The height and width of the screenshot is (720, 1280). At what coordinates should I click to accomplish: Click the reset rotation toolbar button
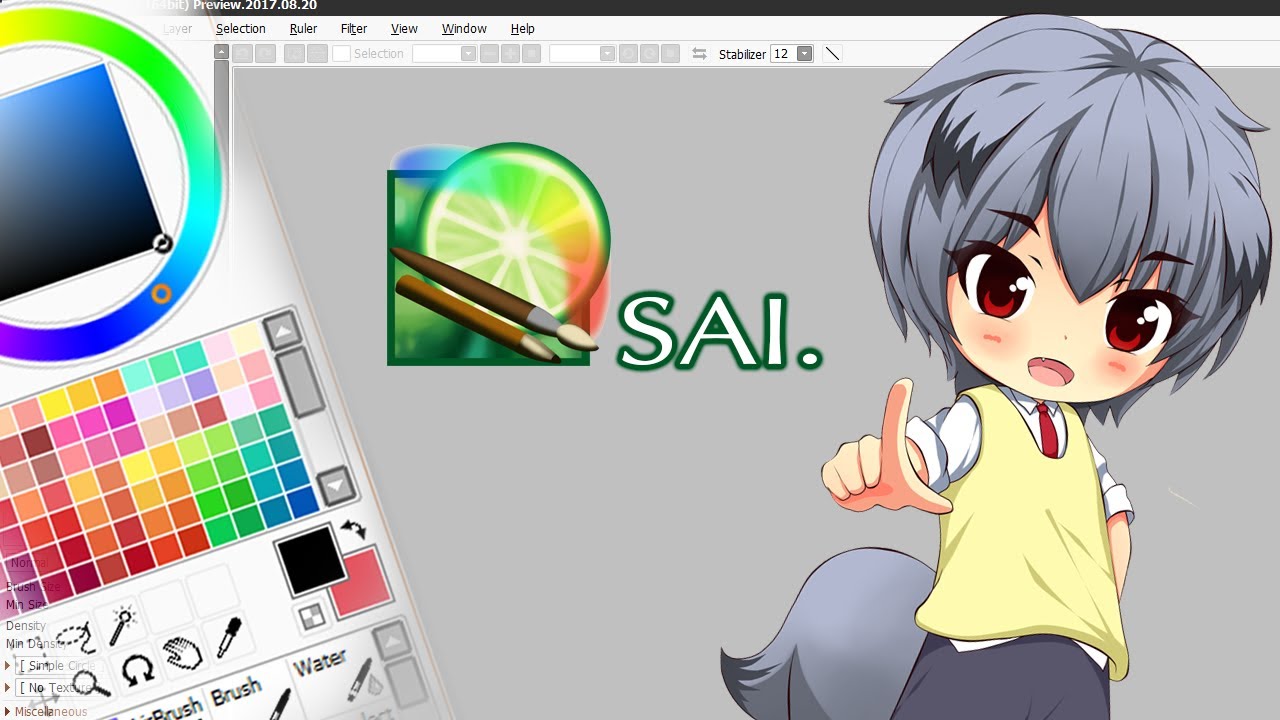(671, 54)
